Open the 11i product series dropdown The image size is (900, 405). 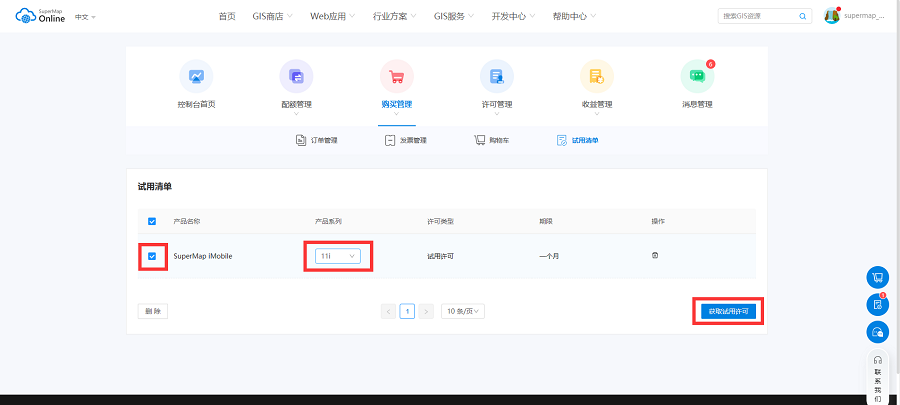click(337, 256)
